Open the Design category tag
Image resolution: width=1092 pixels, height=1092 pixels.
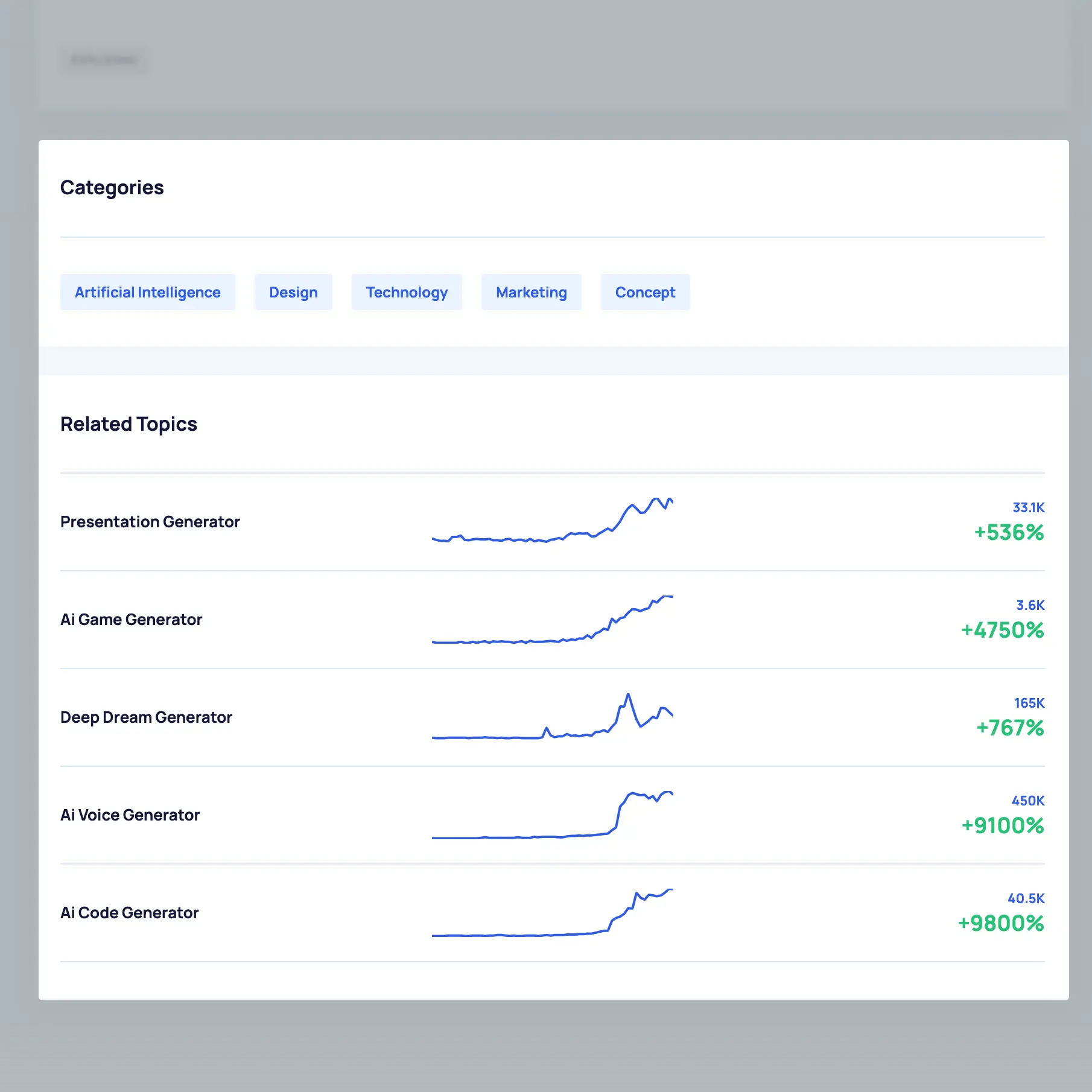pos(293,293)
